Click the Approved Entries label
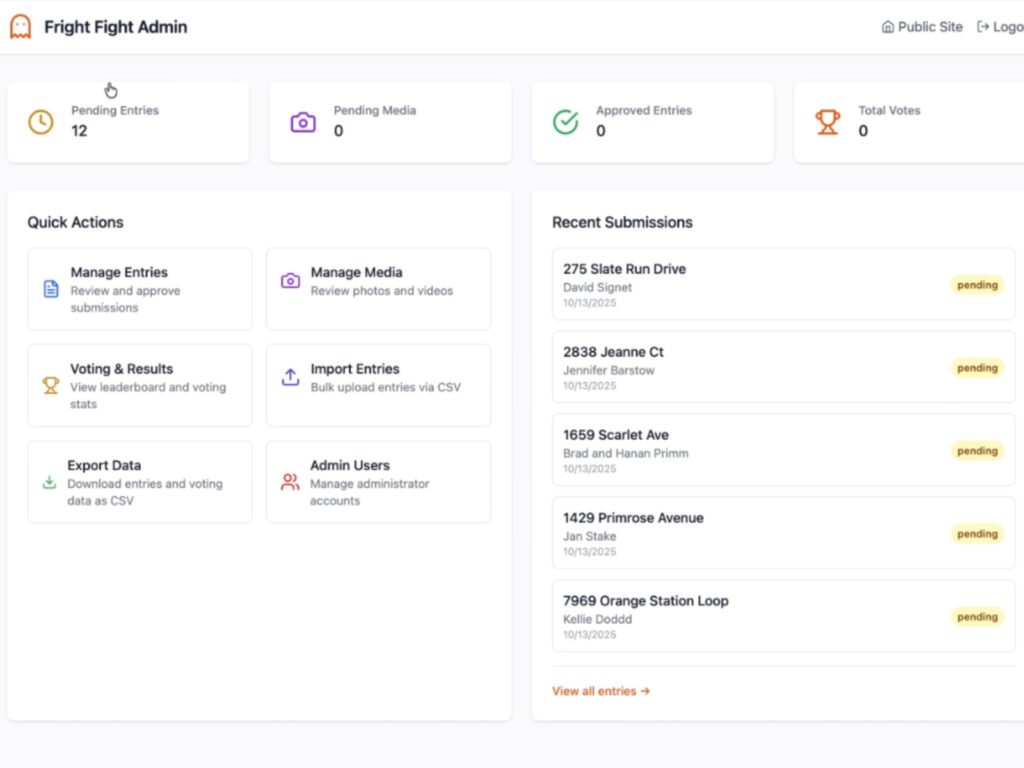Image resolution: width=1024 pixels, height=768 pixels. [644, 110]
